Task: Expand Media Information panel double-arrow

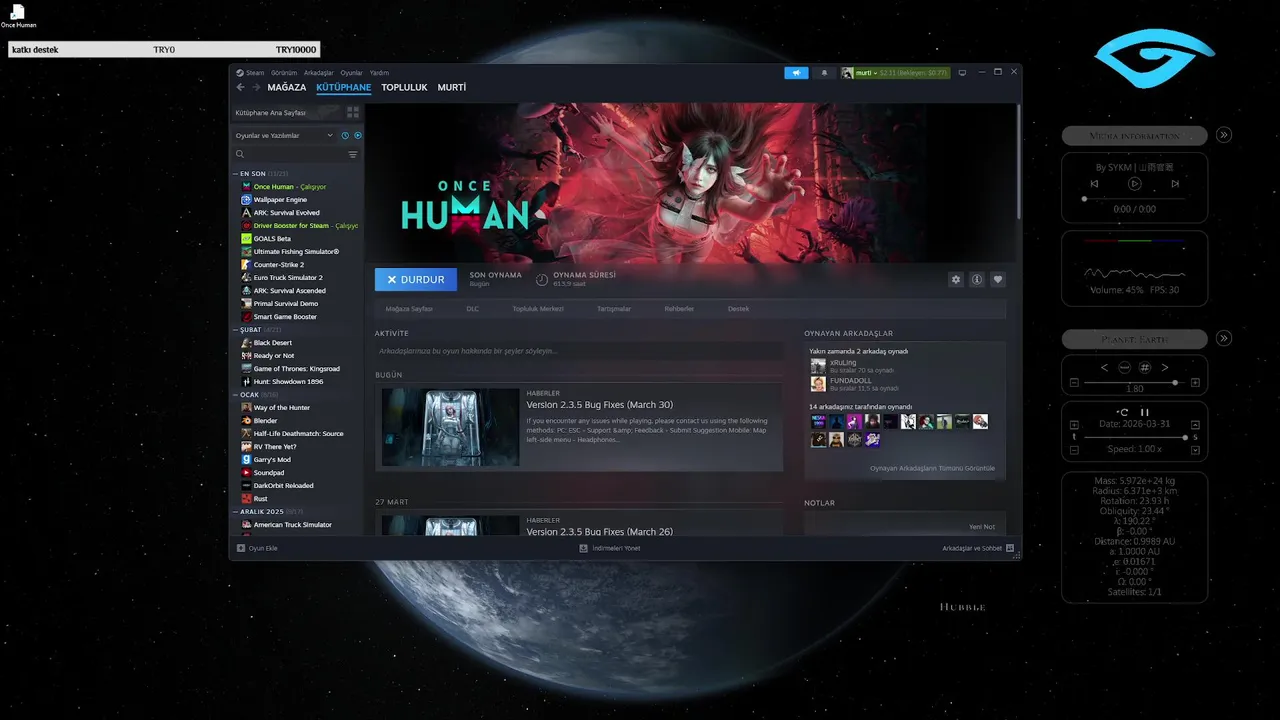Action: coord(1224,135)
